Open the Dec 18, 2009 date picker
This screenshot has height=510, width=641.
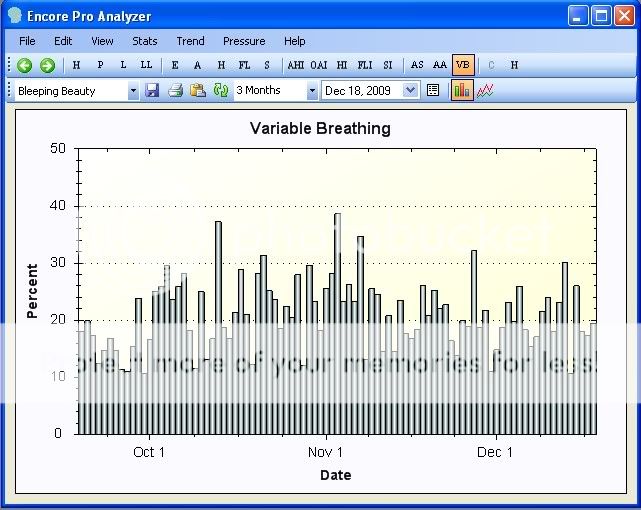click(x=411, y=91)
